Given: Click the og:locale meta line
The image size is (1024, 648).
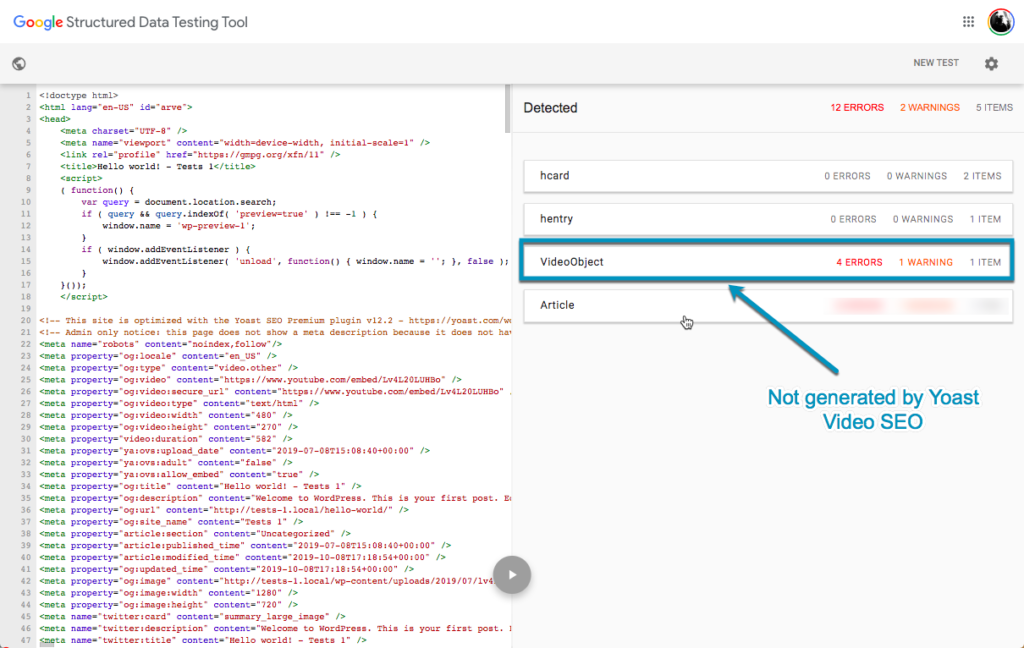Looking at the screenshot, I should (x=158, y=356).
